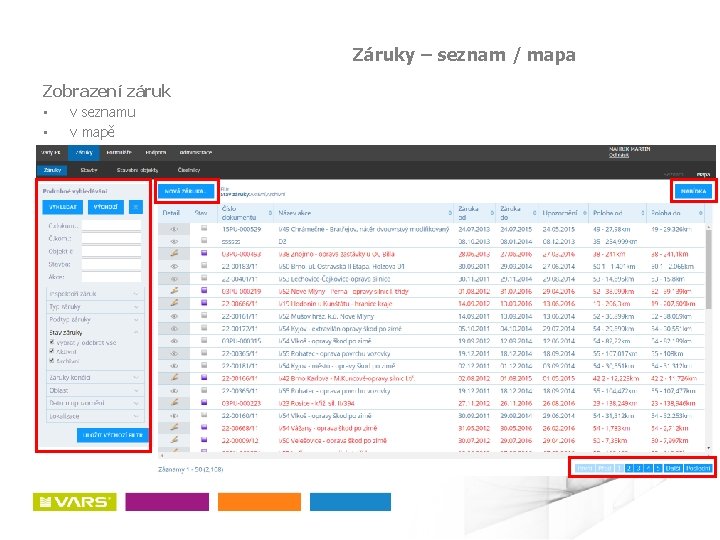Image resolution: width=720 pixels, height=540 pixels.
Task: Toggle the select/deselect all checkbox
Action: (x=52, y=342)
